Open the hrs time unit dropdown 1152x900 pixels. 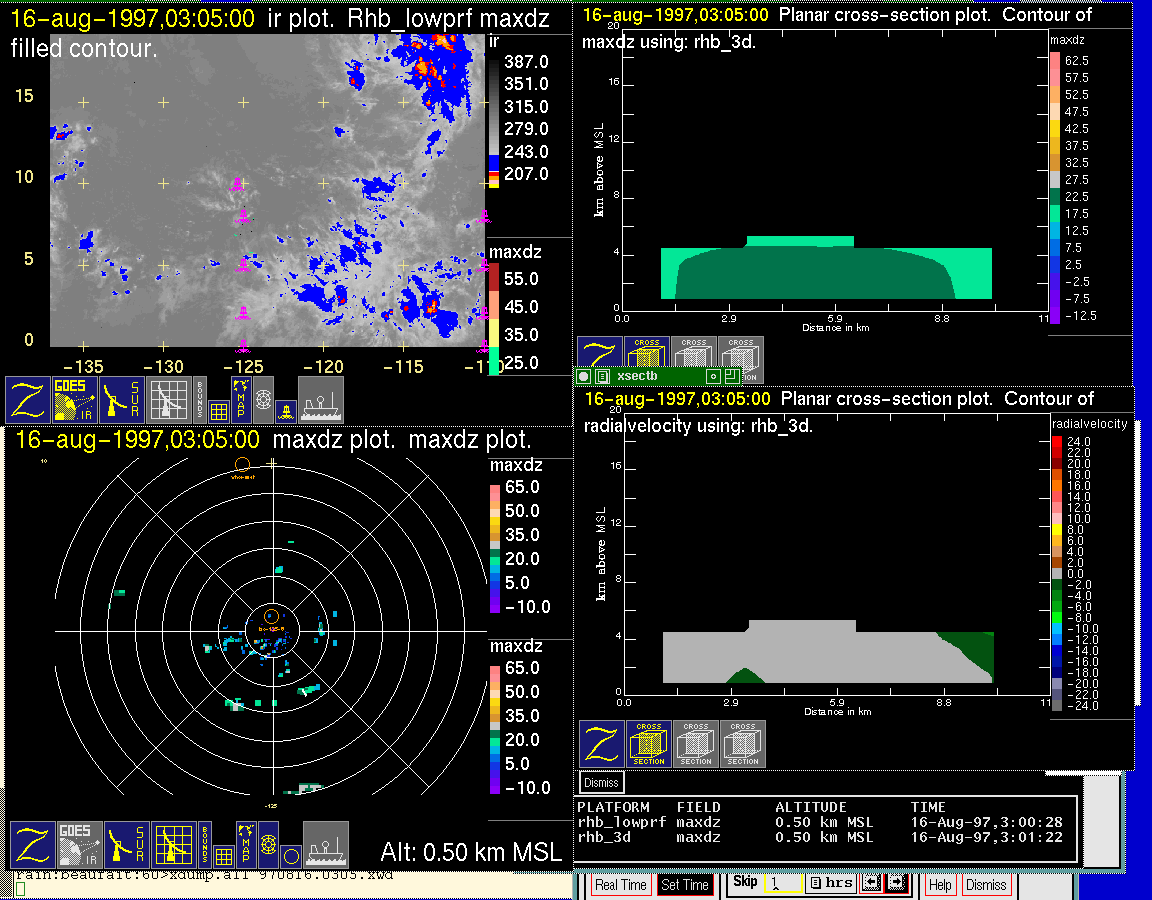pos(830,884)
